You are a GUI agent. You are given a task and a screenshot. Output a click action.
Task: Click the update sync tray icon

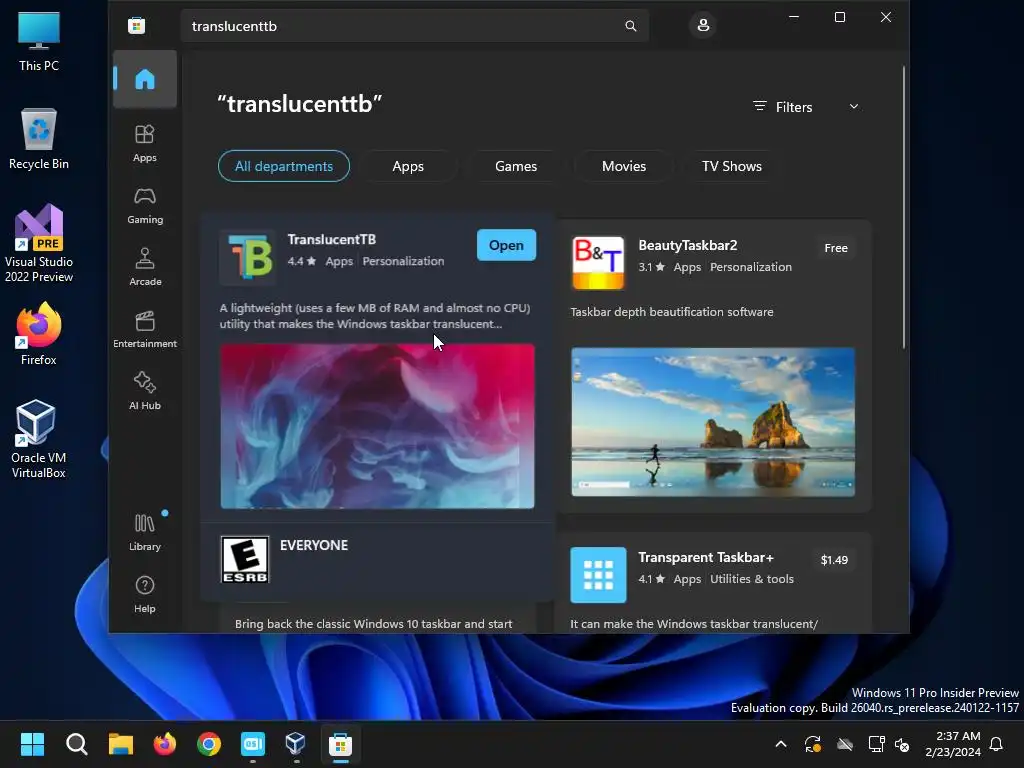[812, 744]
